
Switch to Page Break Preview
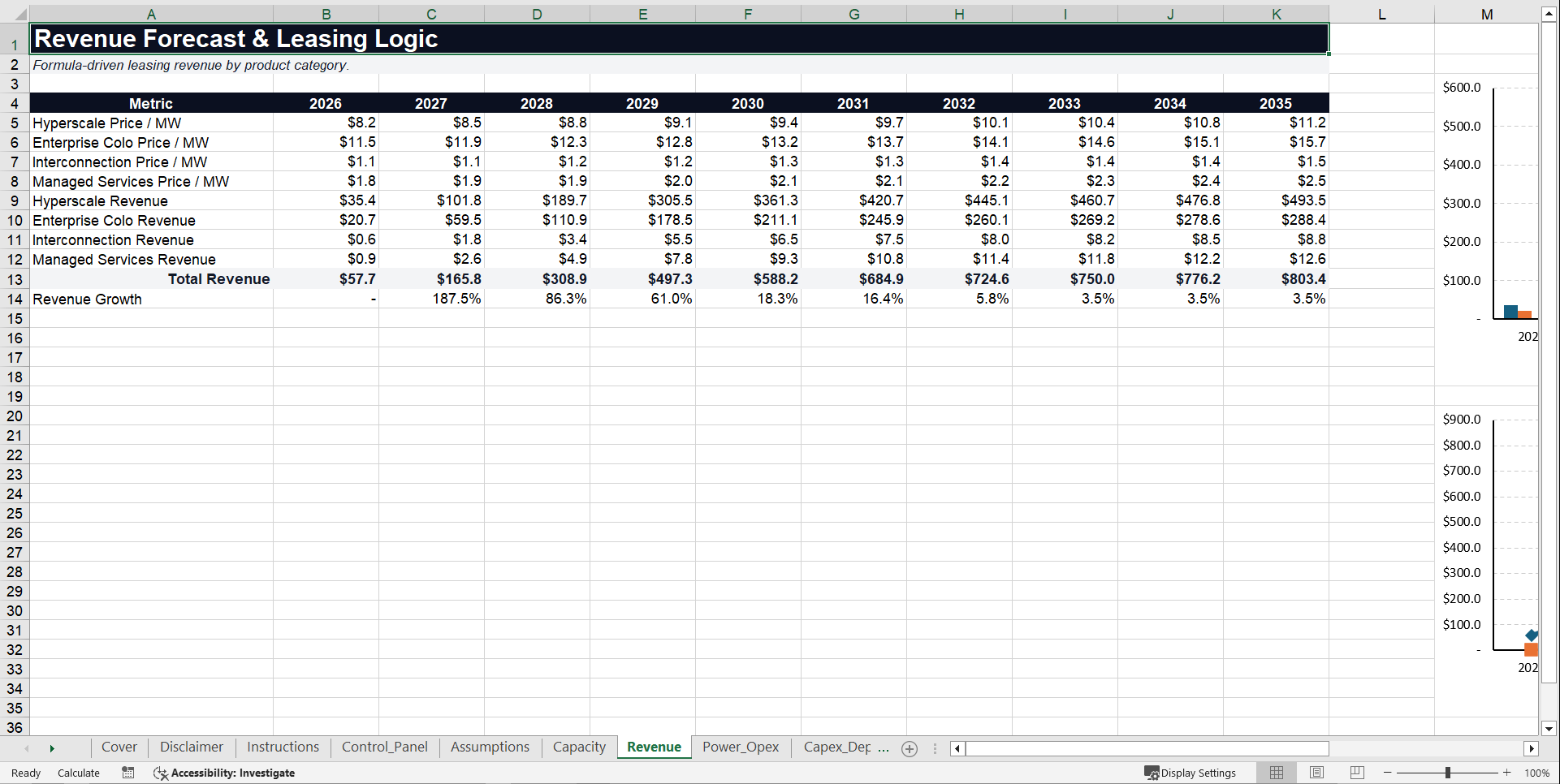[1357, 773]
